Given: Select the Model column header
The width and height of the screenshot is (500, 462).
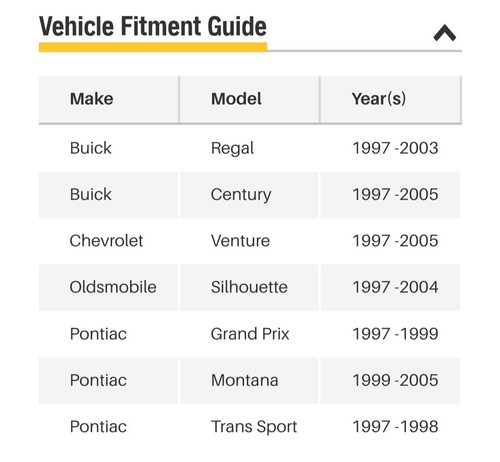Looking at the screenshot, I should 236,99.
